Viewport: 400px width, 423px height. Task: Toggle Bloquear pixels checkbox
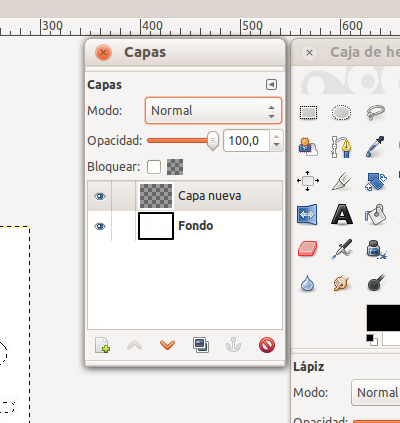coord(154,167)
